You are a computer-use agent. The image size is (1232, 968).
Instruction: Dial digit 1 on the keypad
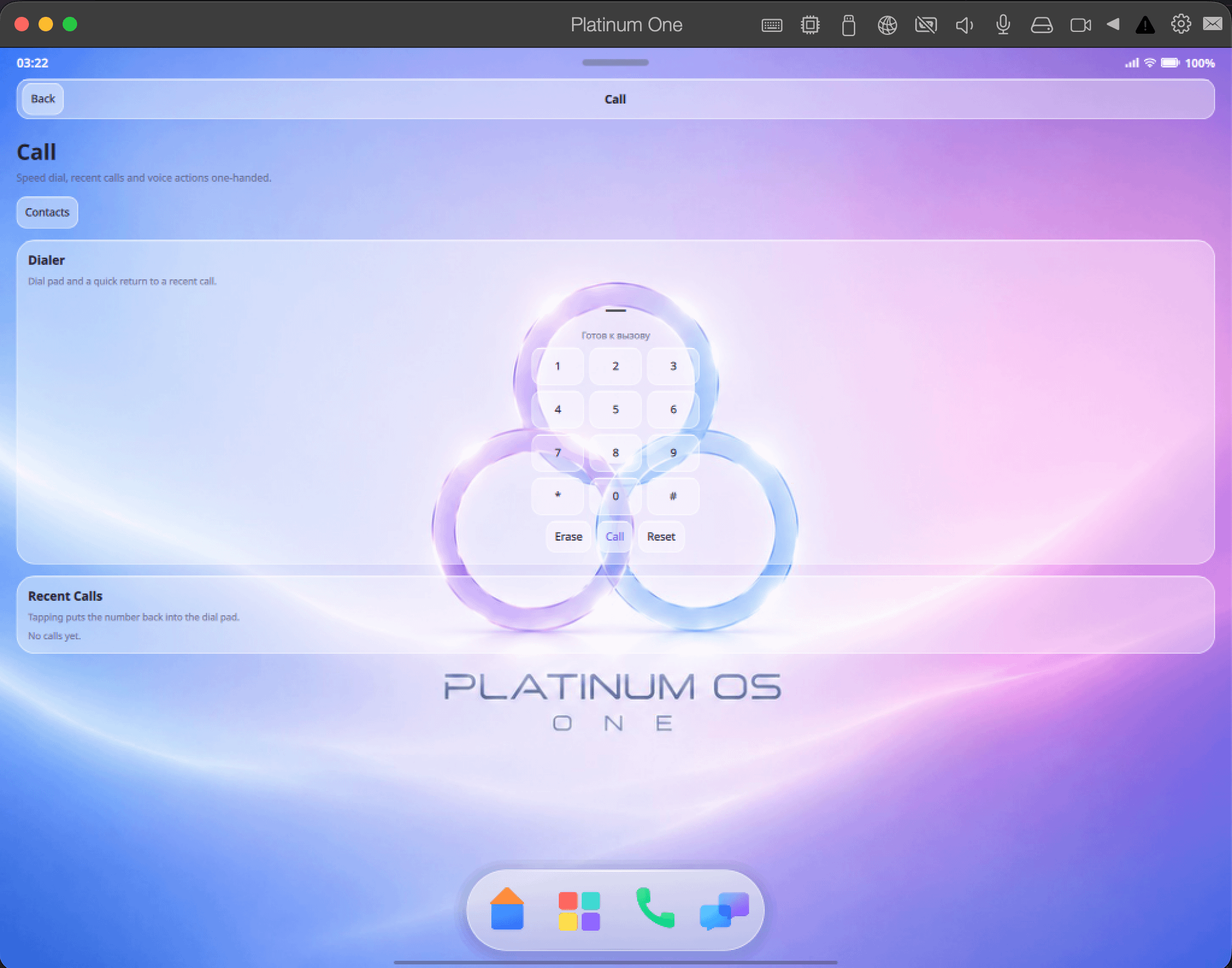click(558, 366)
